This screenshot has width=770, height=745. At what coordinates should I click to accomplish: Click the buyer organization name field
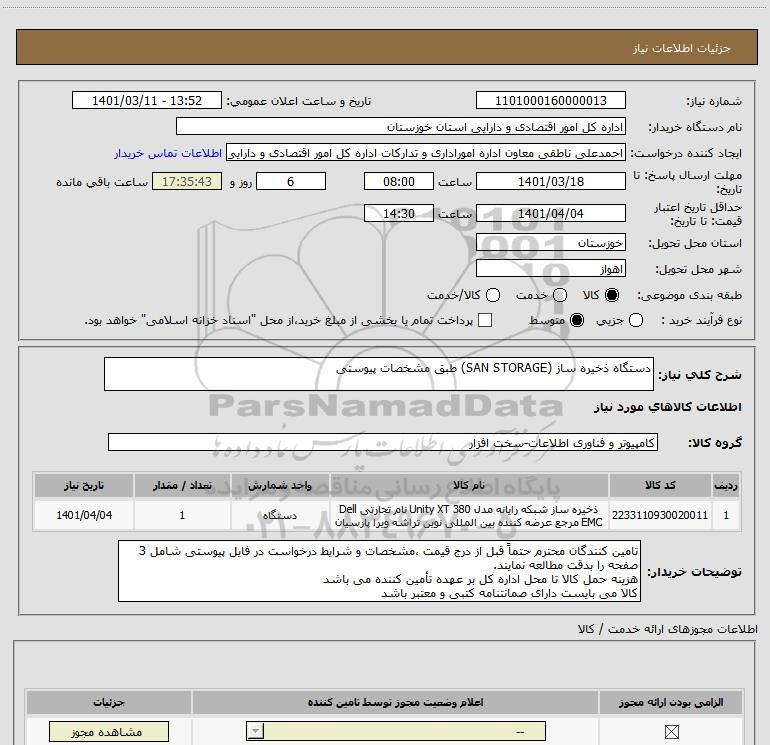point(400,127)
